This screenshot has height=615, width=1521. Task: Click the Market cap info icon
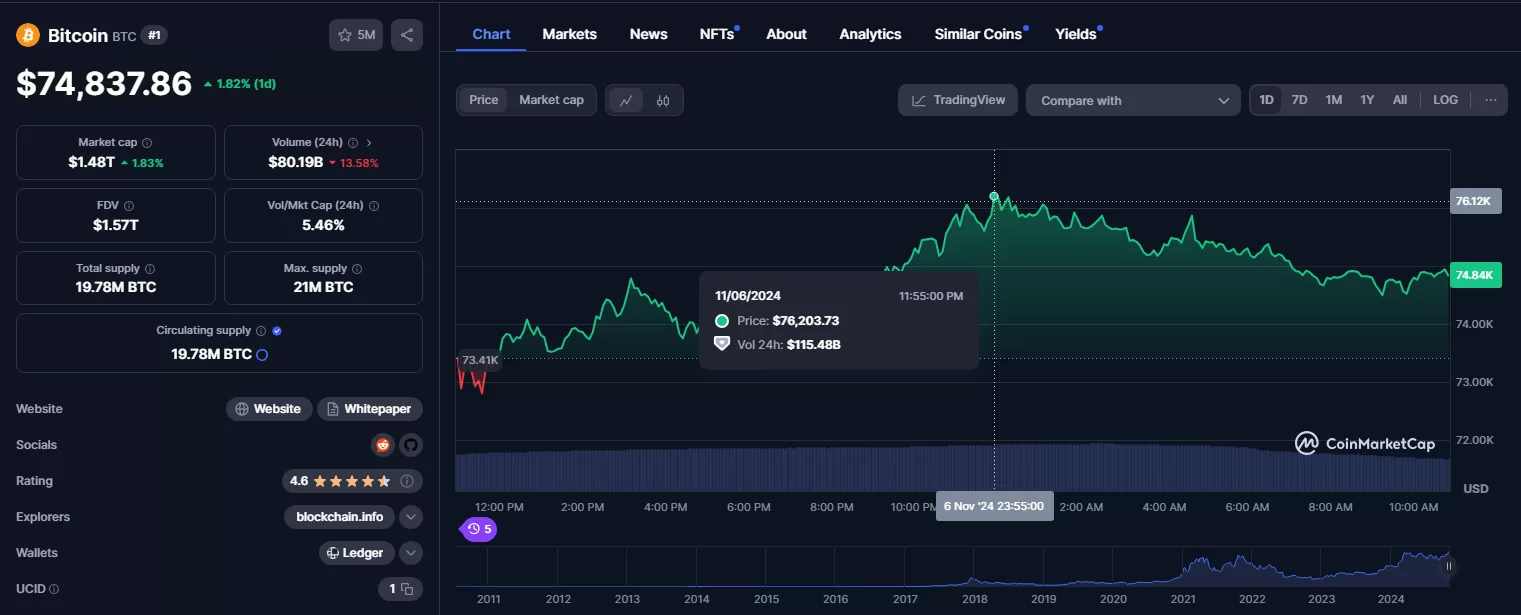click(x=147, y=143)
